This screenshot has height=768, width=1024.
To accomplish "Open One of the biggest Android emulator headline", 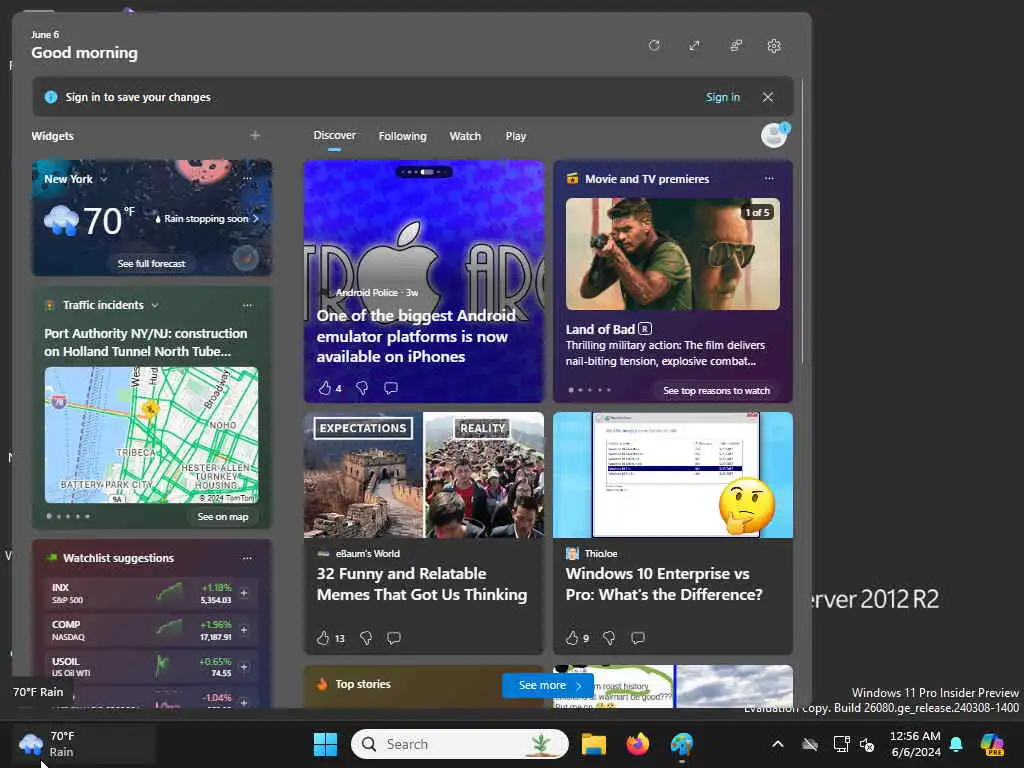I will pos(416,336).
